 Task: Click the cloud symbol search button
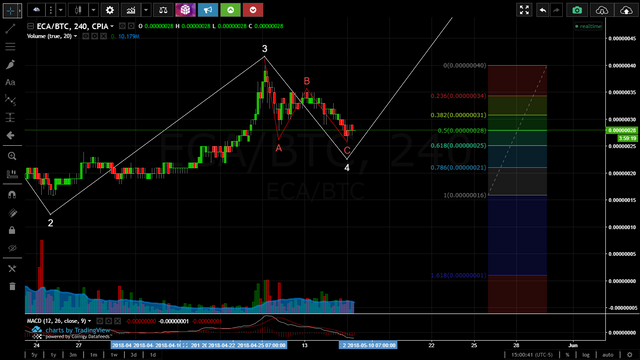[x=36, y=10]
